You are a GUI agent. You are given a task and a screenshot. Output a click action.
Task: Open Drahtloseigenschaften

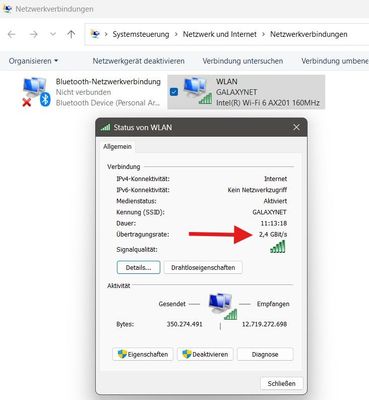click(203, 267)
